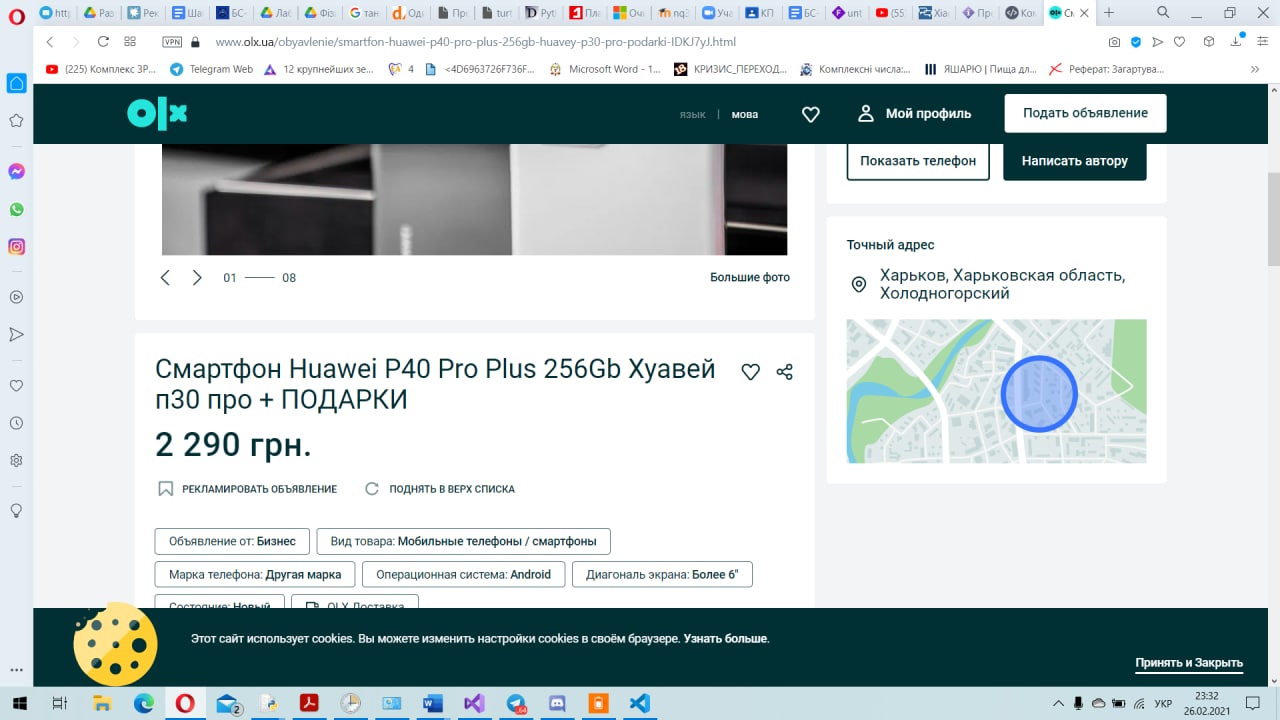Open 12 крупнейших bookmark
Viewport: 1280px width, 720px height.
pos(321,69)
